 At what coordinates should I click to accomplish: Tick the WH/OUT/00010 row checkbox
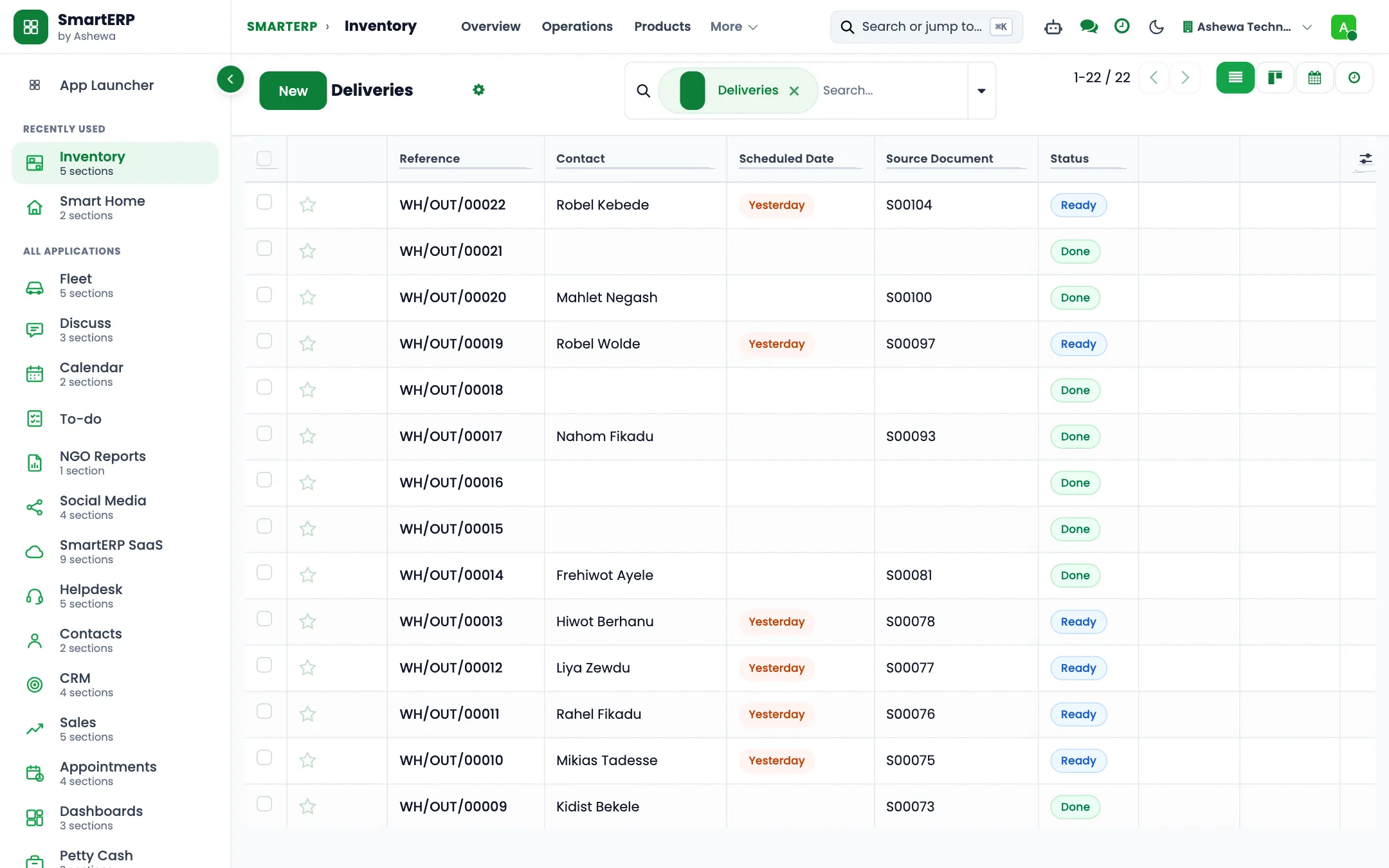tap(264, 757)
